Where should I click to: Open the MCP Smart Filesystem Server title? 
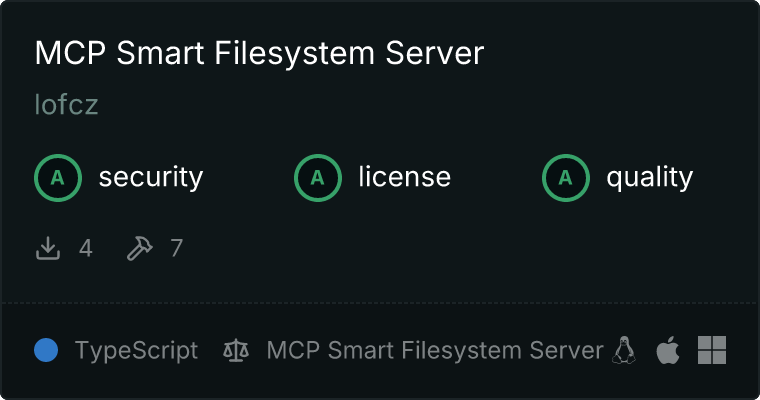click(259, 52)
